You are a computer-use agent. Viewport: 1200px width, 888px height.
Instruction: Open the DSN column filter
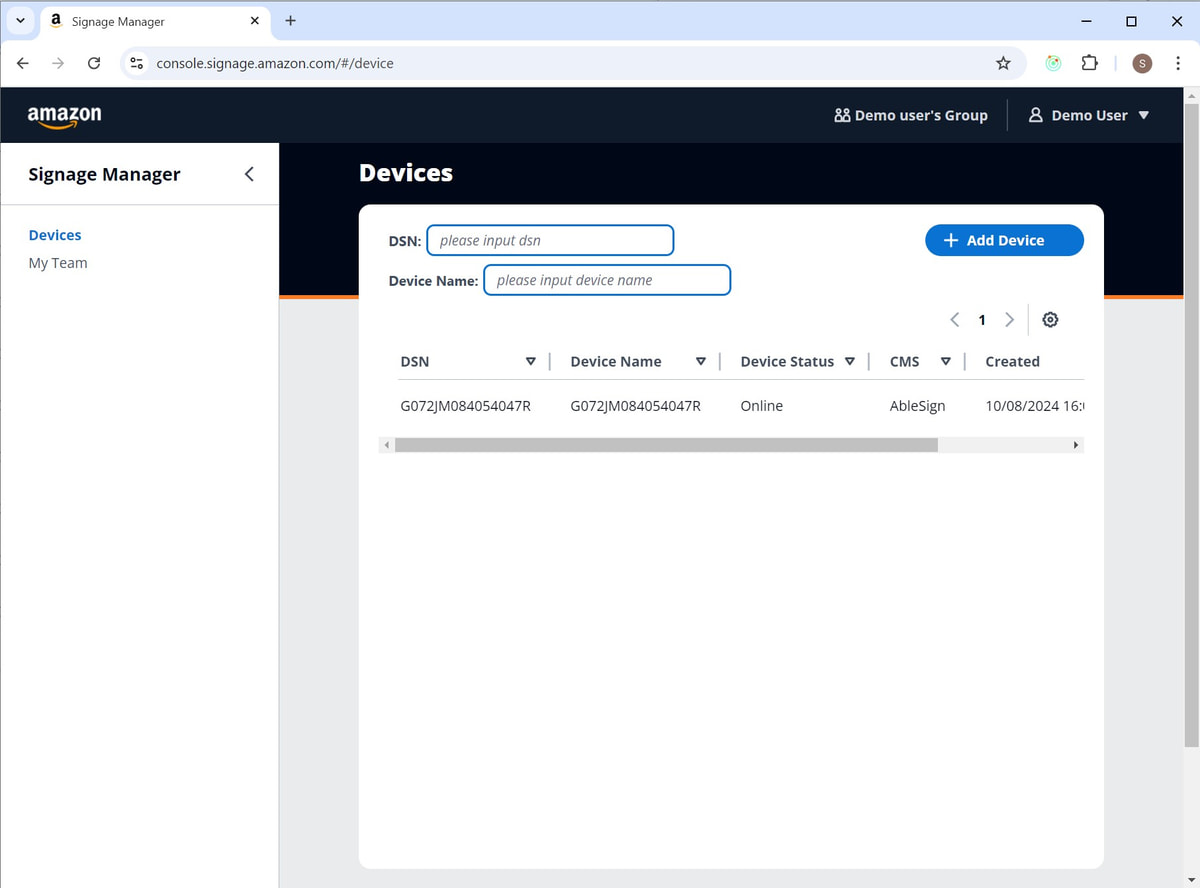[530, 362]
